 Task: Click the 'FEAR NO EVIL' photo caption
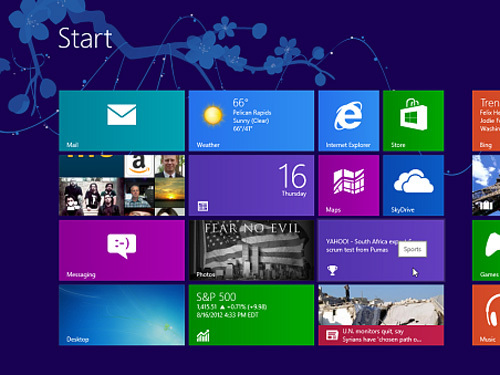point(252,228)
